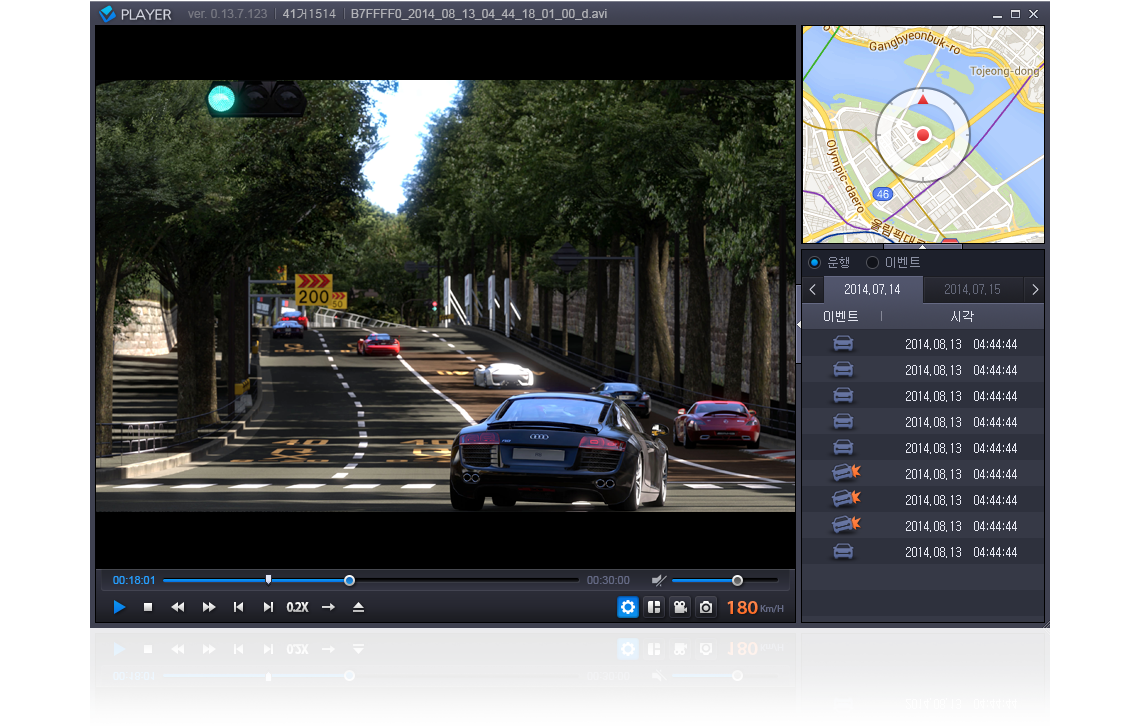Select the 운행 radio button

[x=814, y=262]
